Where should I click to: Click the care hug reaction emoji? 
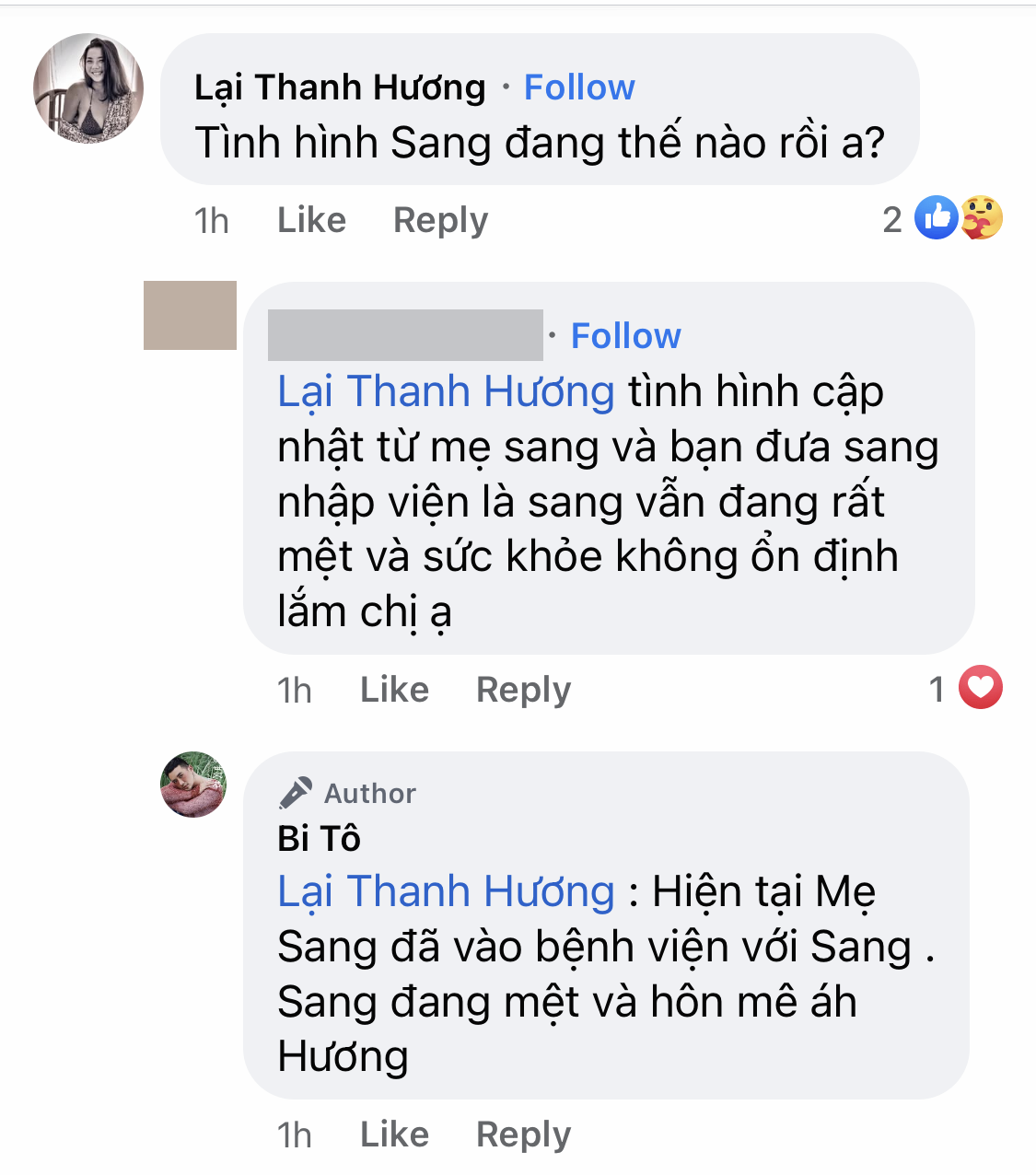coord(982,218)
